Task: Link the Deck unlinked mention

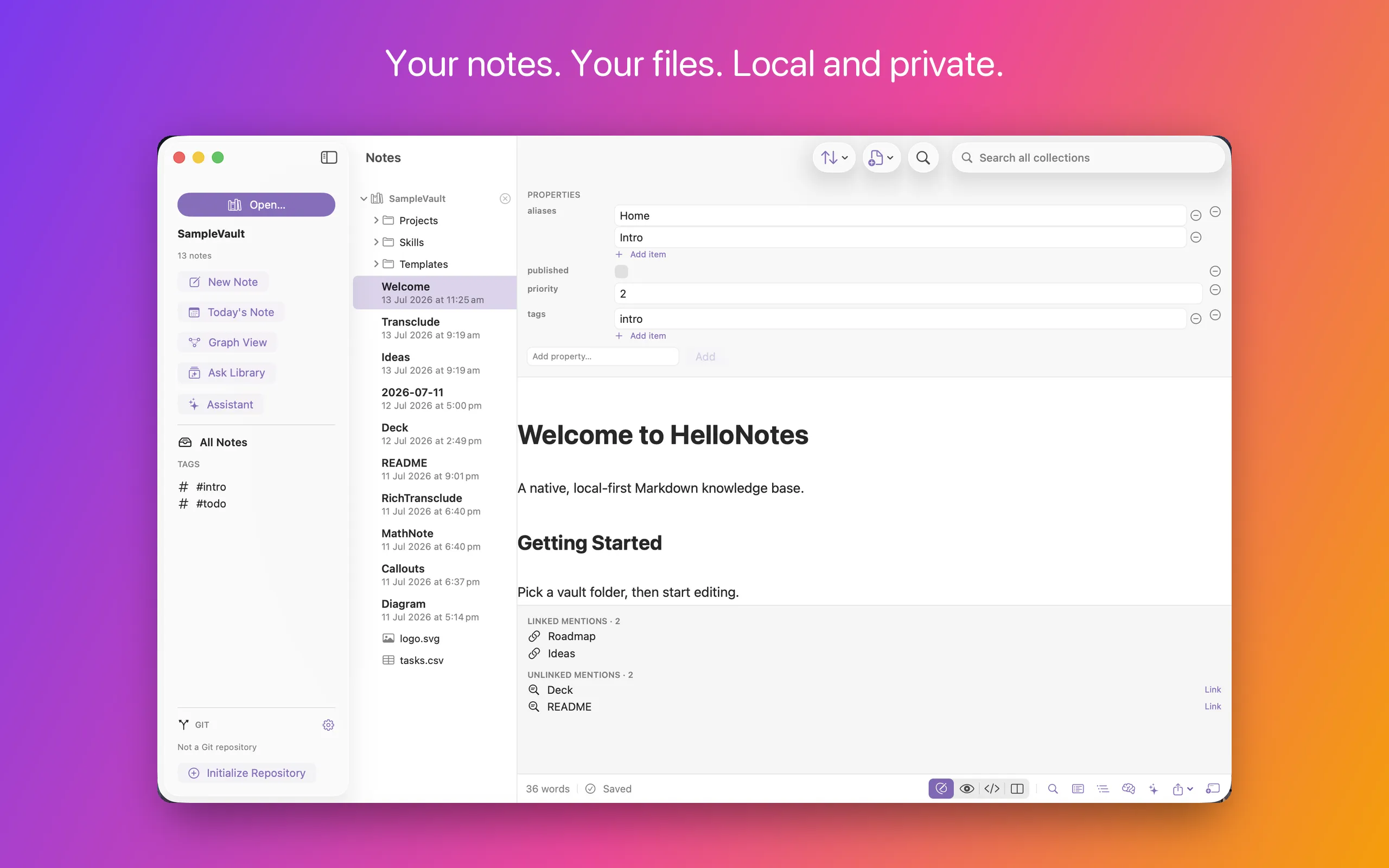Action: pos(1213,690)
